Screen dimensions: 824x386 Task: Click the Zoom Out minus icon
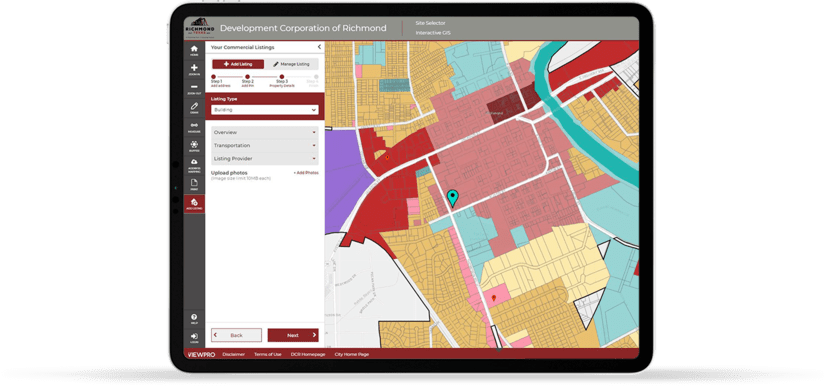[194, 89]
